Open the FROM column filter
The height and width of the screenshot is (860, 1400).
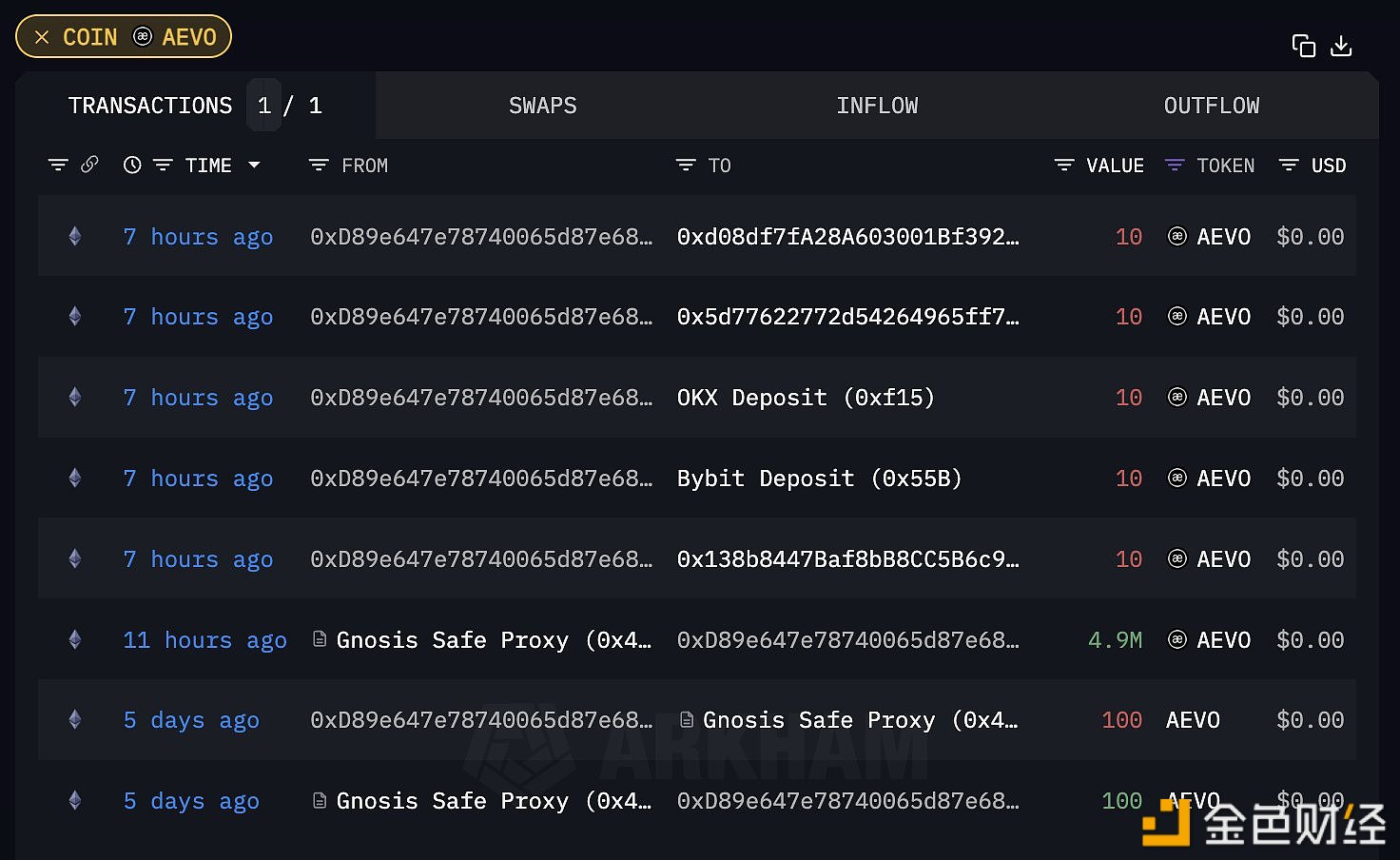coord(319,166)
